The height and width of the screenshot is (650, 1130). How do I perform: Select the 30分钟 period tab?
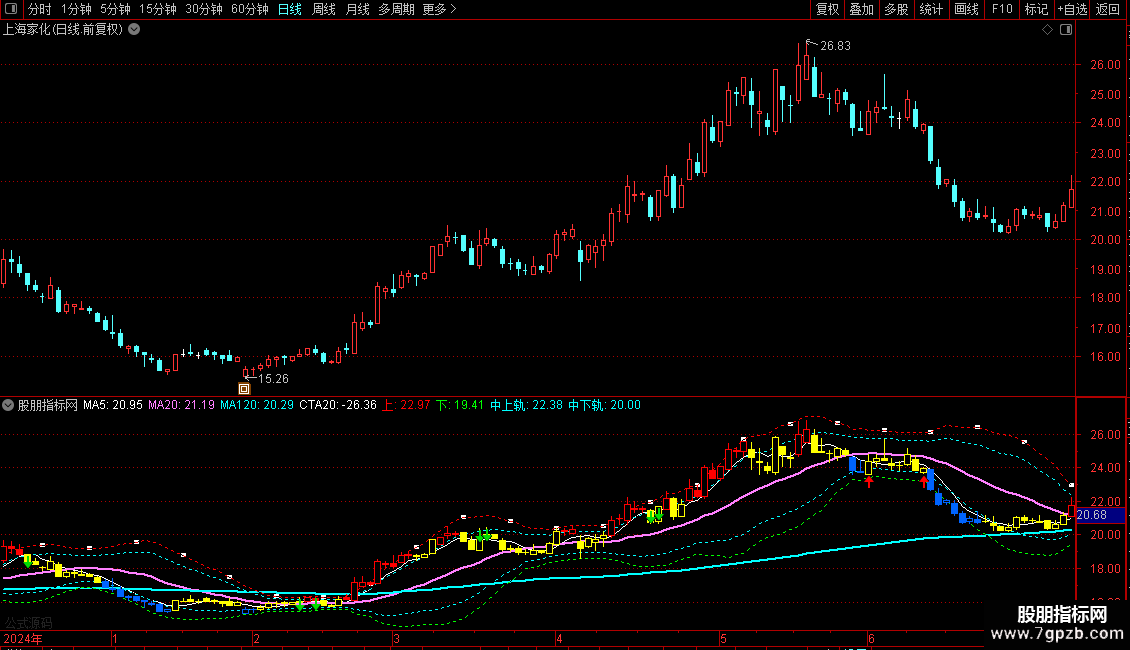click(x=203, y=9)
